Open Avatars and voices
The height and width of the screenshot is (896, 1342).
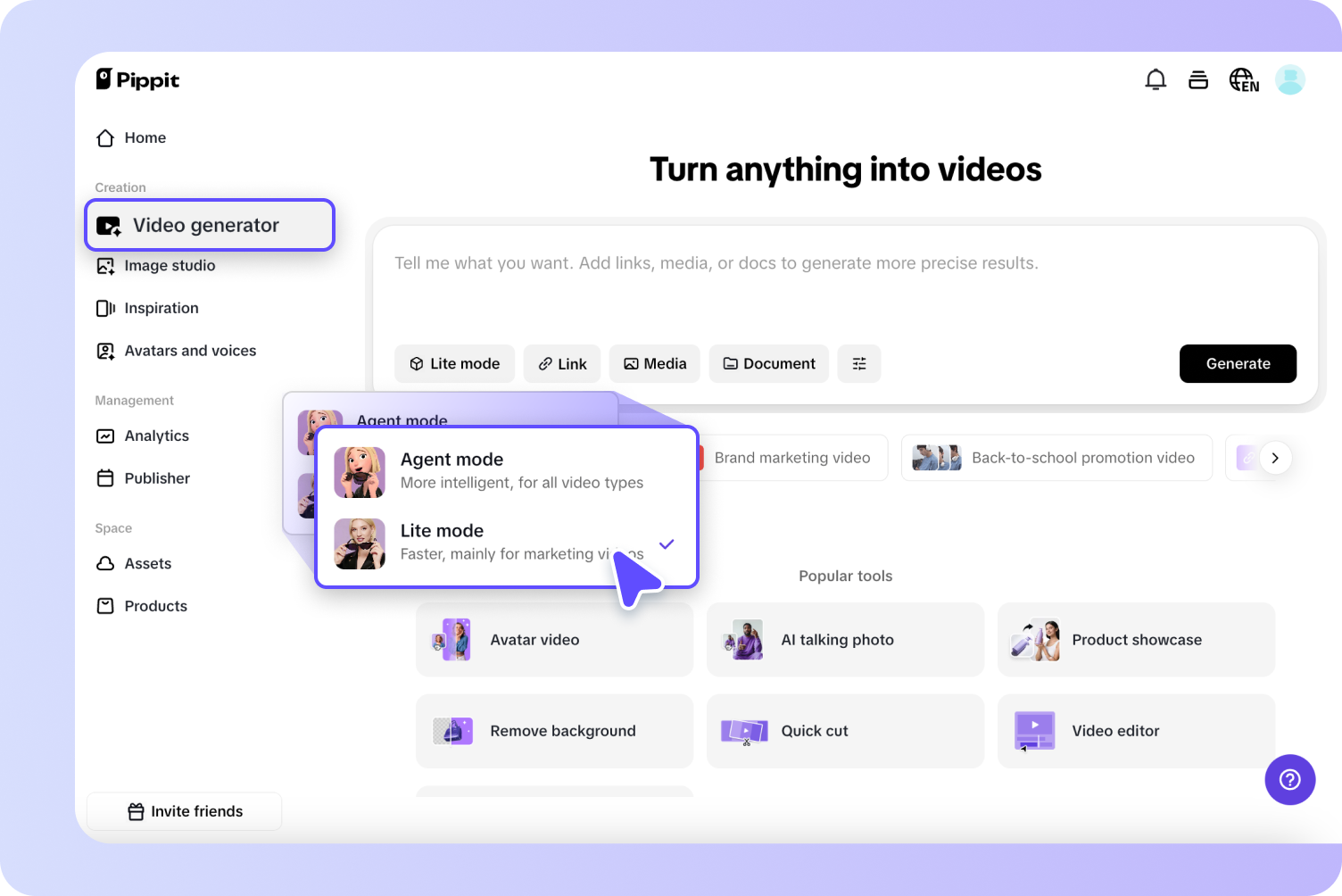(177, 351)
